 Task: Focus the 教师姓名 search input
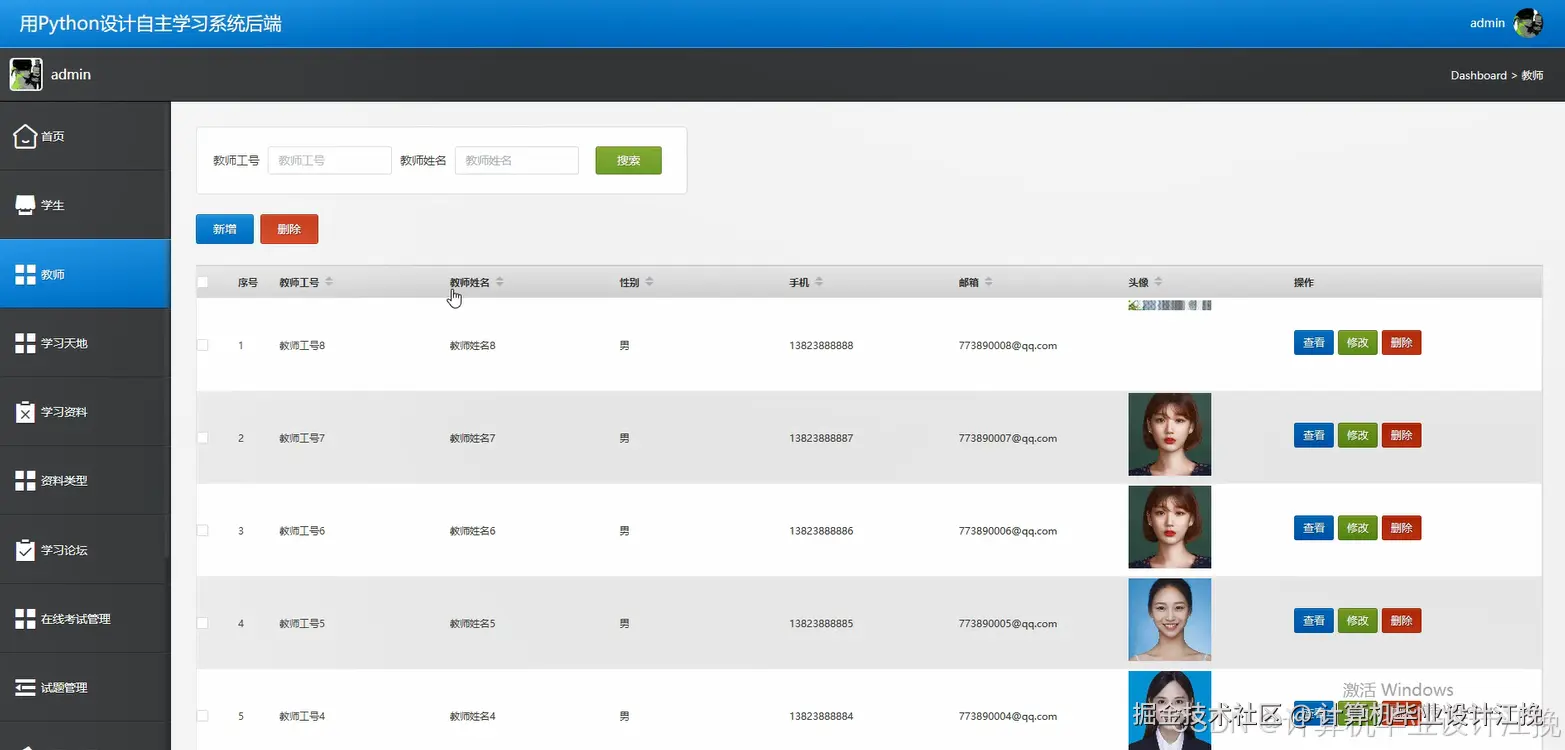point(516,160)
